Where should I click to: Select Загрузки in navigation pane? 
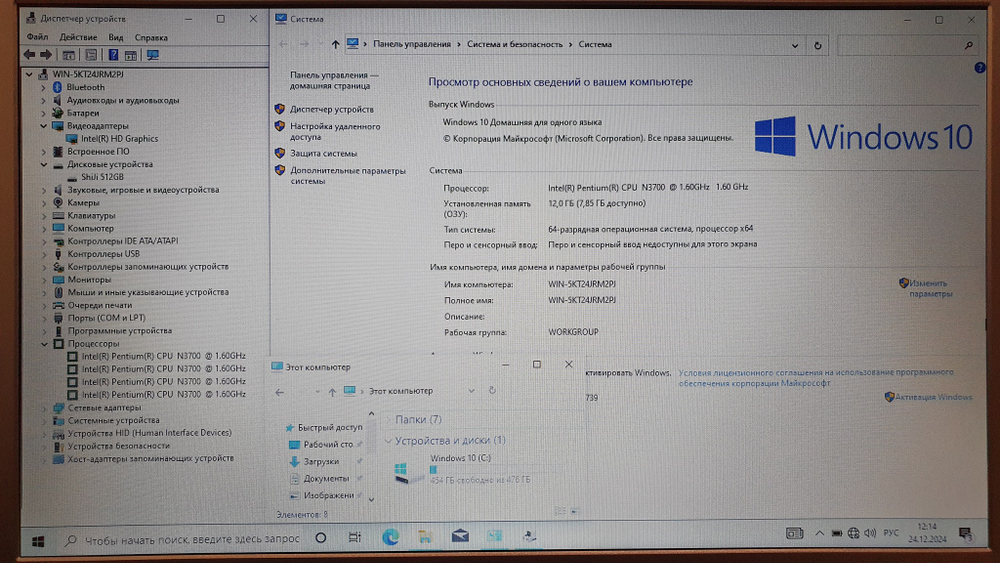pos(321,461)
